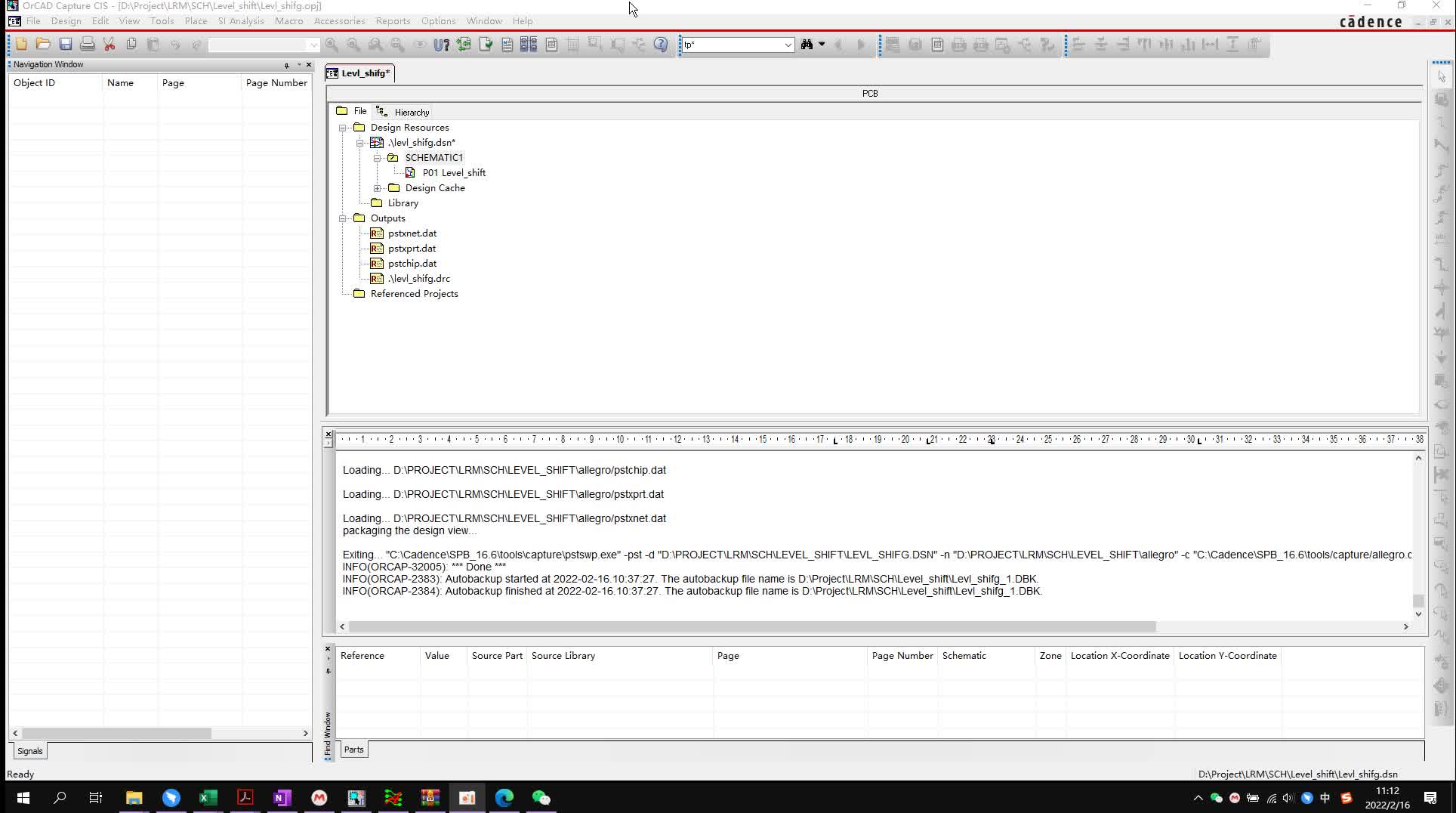
Task: Click Navigation Window horizontal scrollbar right arrow
Action: point(305,733)
